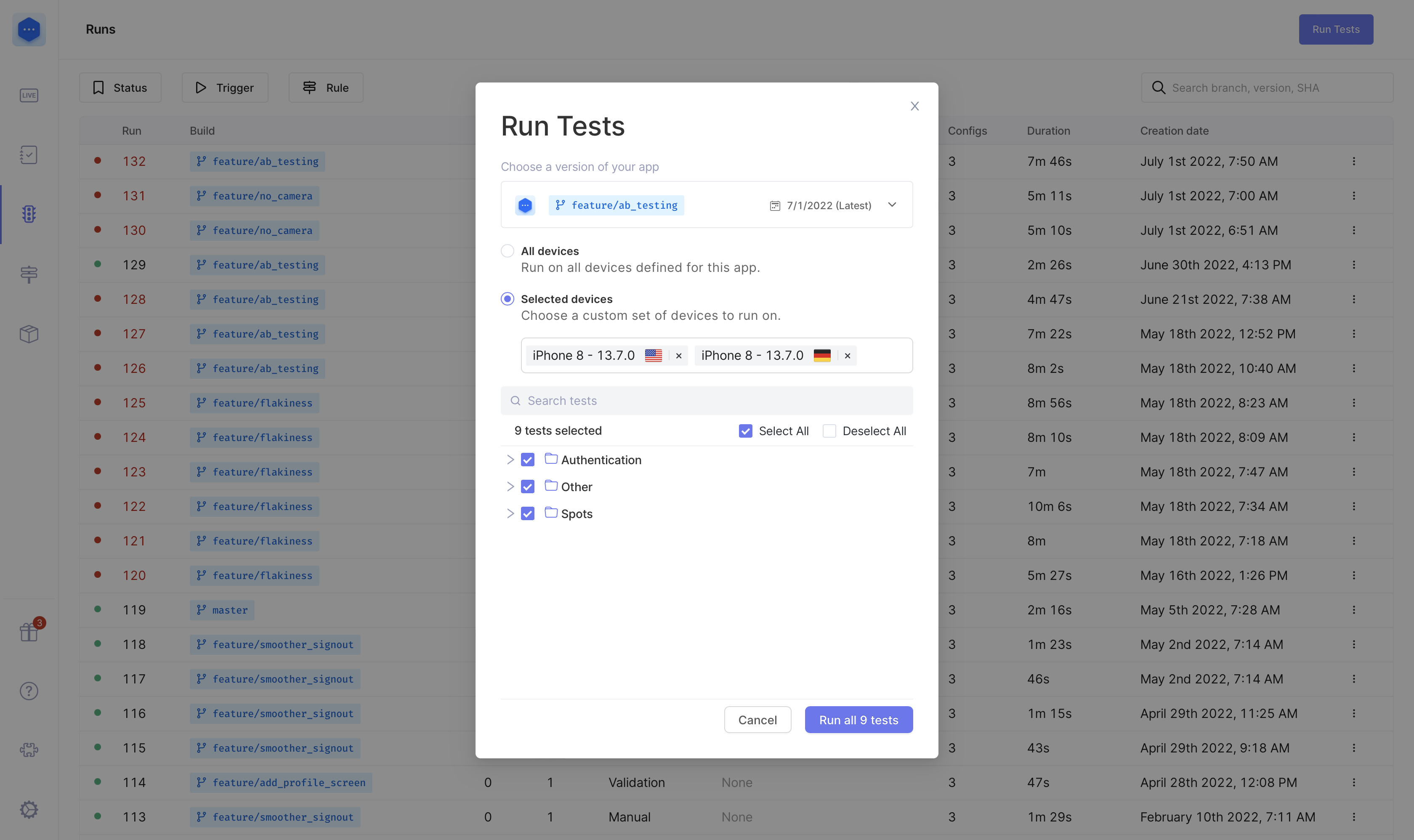
Task: Click the traffic light Runs sidebar icon
Action: pos(29,214)
